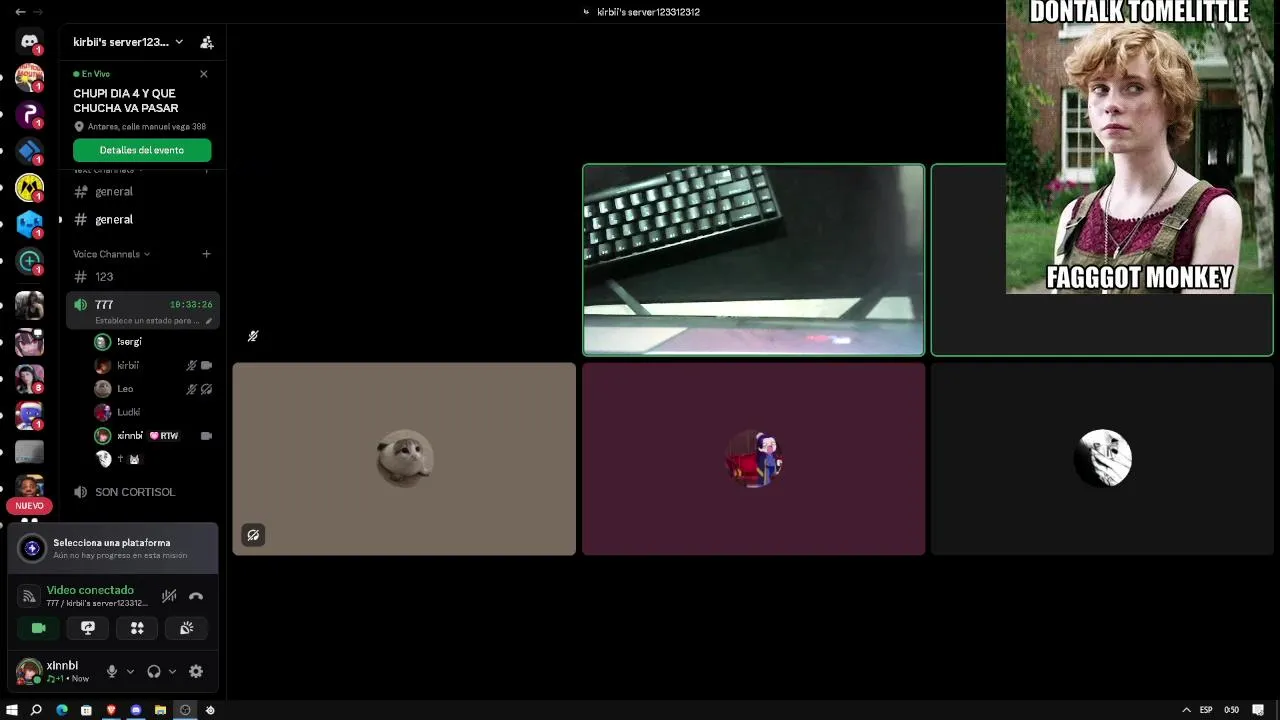Click the NUEVO unread indicator
The width and height of the screenshot is (1280, 720).
click(x=29, y=506)
